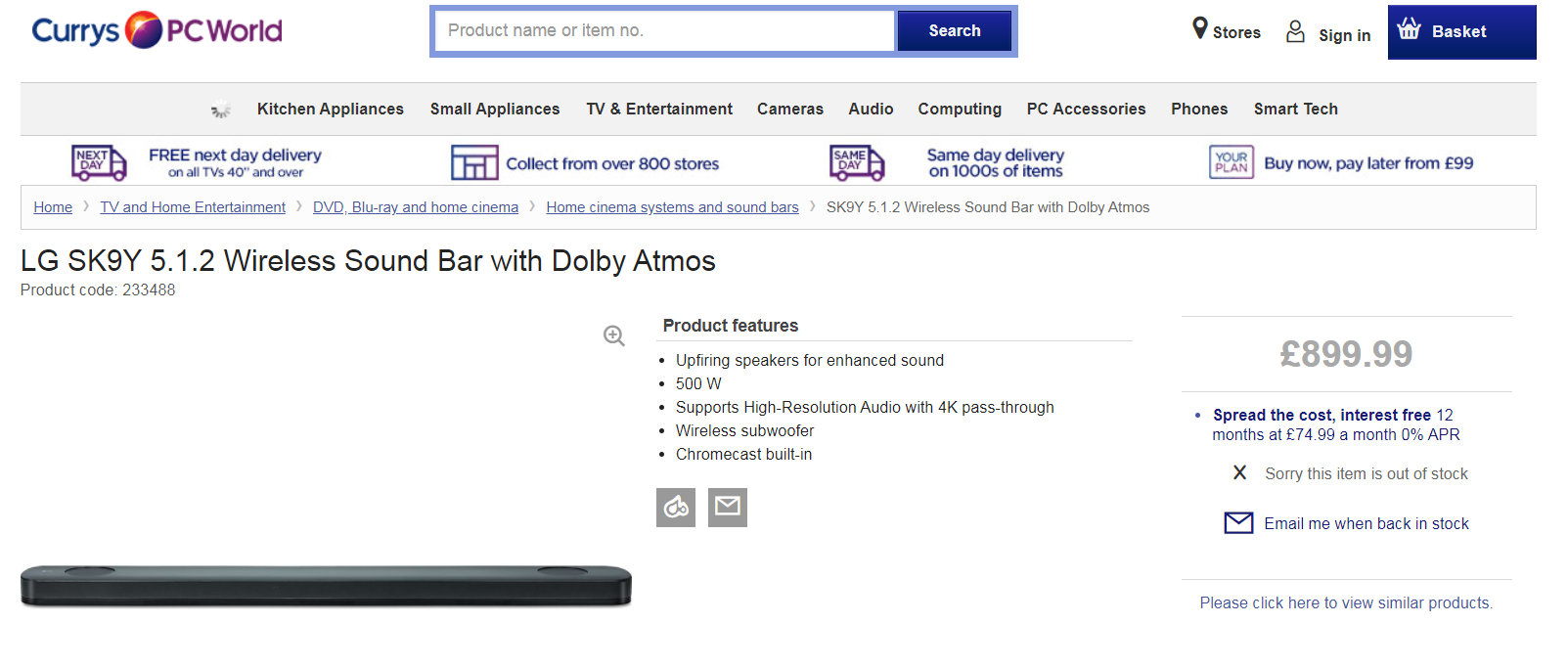Click the LG sound bar product image
Image resolution: width=1568 pixels, height=668 pixels.
point(326,585)
